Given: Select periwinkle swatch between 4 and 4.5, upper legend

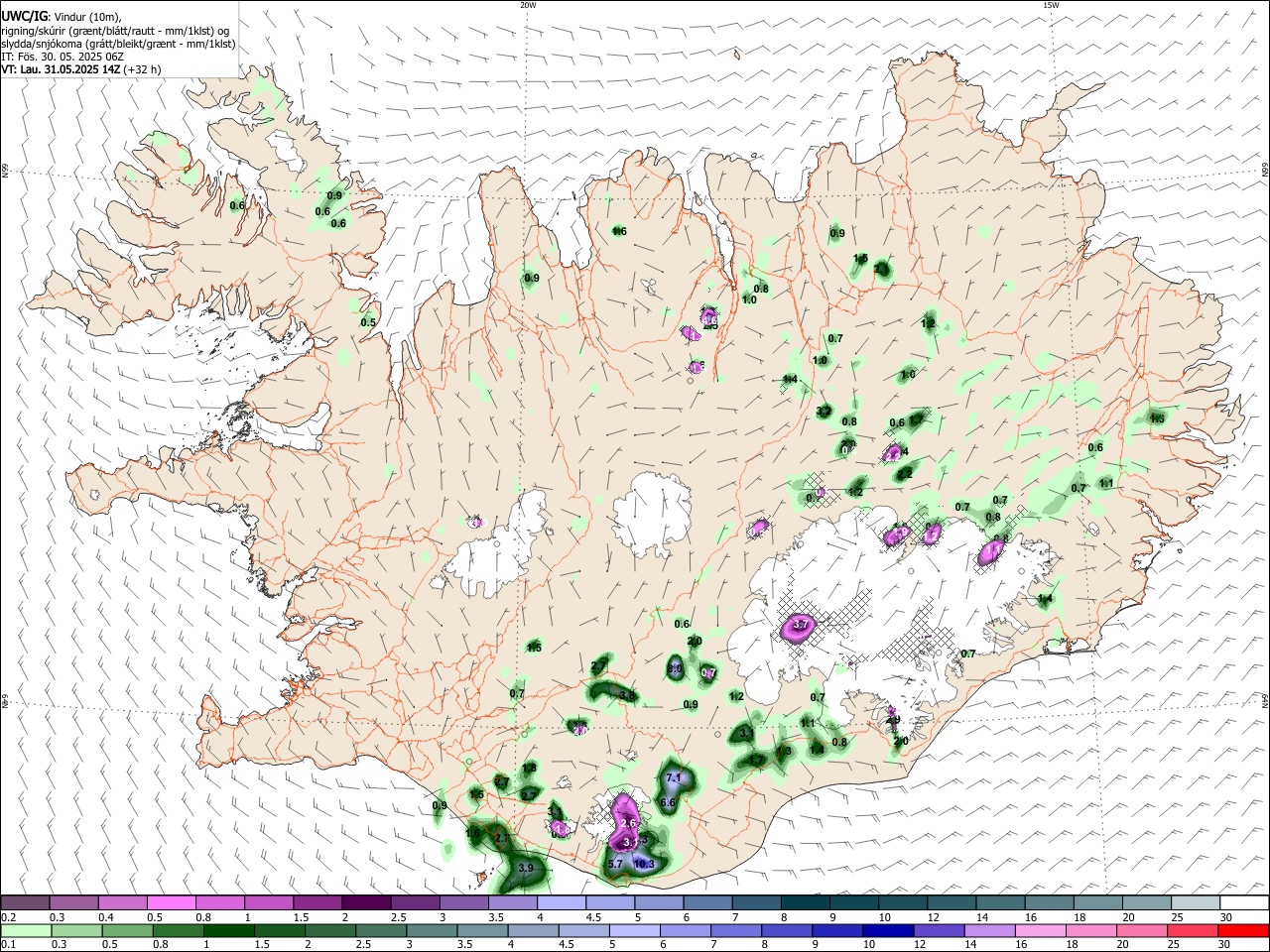Looking at the screenshot, I should 562,902.
